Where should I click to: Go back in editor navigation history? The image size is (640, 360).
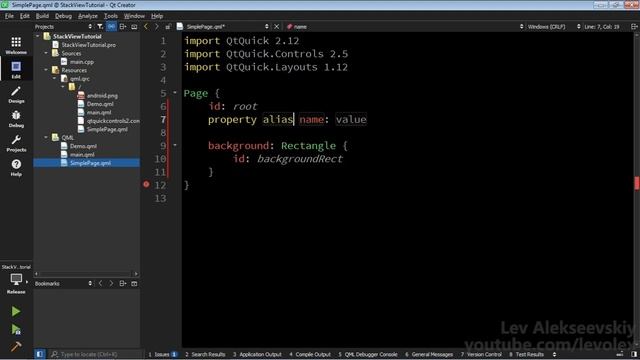tap(146, 27)
